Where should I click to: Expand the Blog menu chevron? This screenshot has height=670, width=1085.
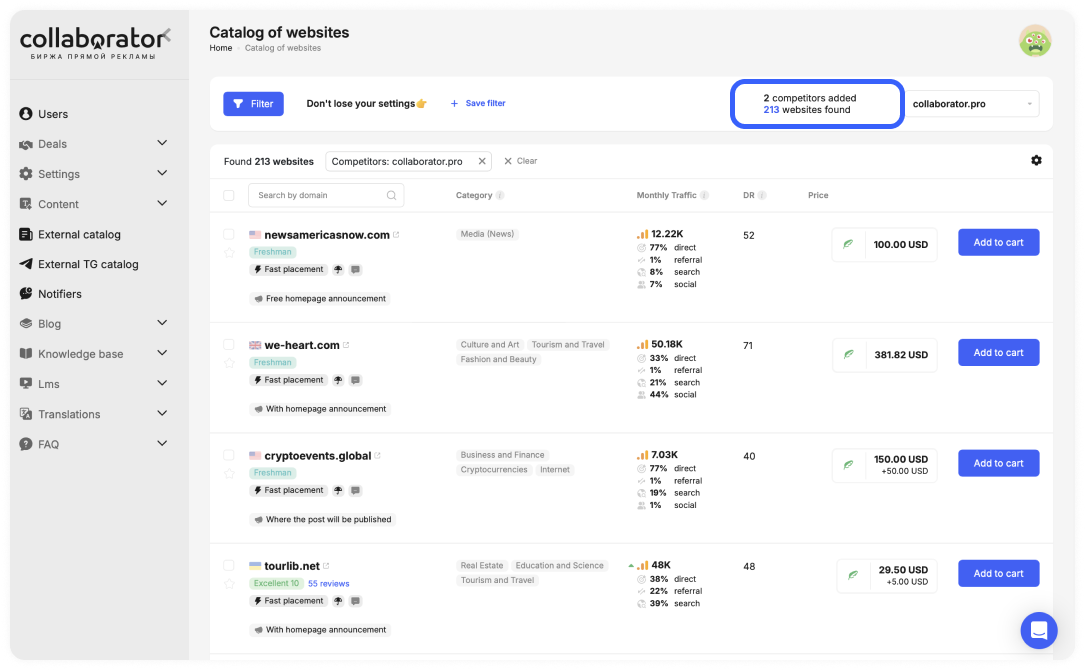pyautogui.click(x=162, y=323)
